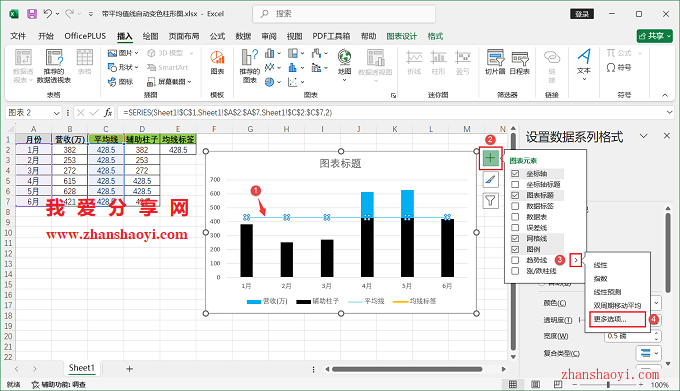680x391 pixels.
Task: Uncheck the 网格线 checkbox
Action: [515, 238]
